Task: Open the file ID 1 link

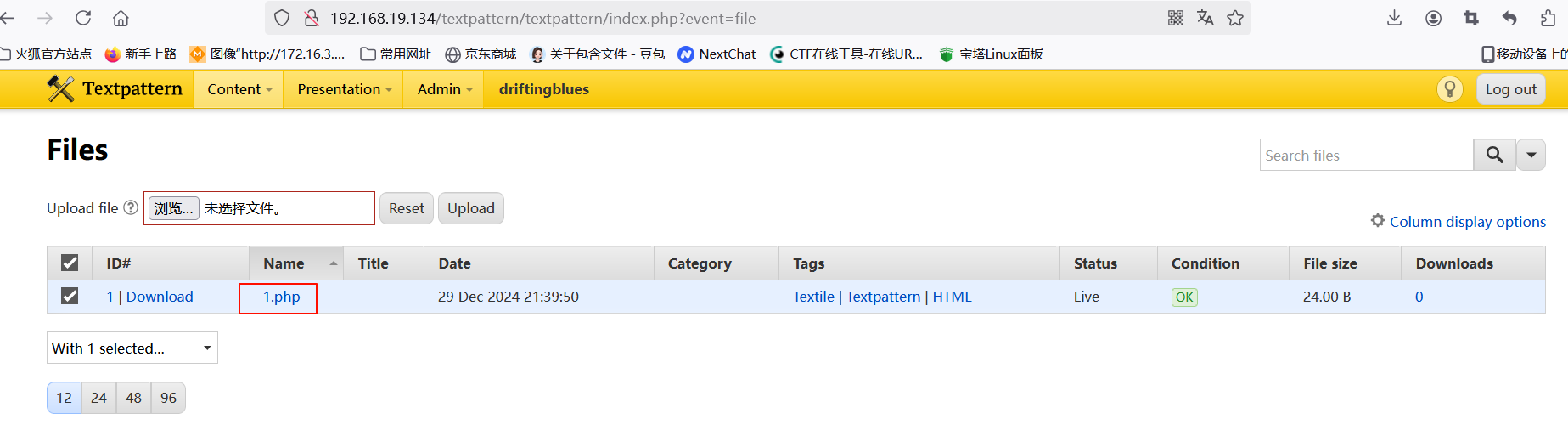Action: pyautogui.click(x=110, y=297)
